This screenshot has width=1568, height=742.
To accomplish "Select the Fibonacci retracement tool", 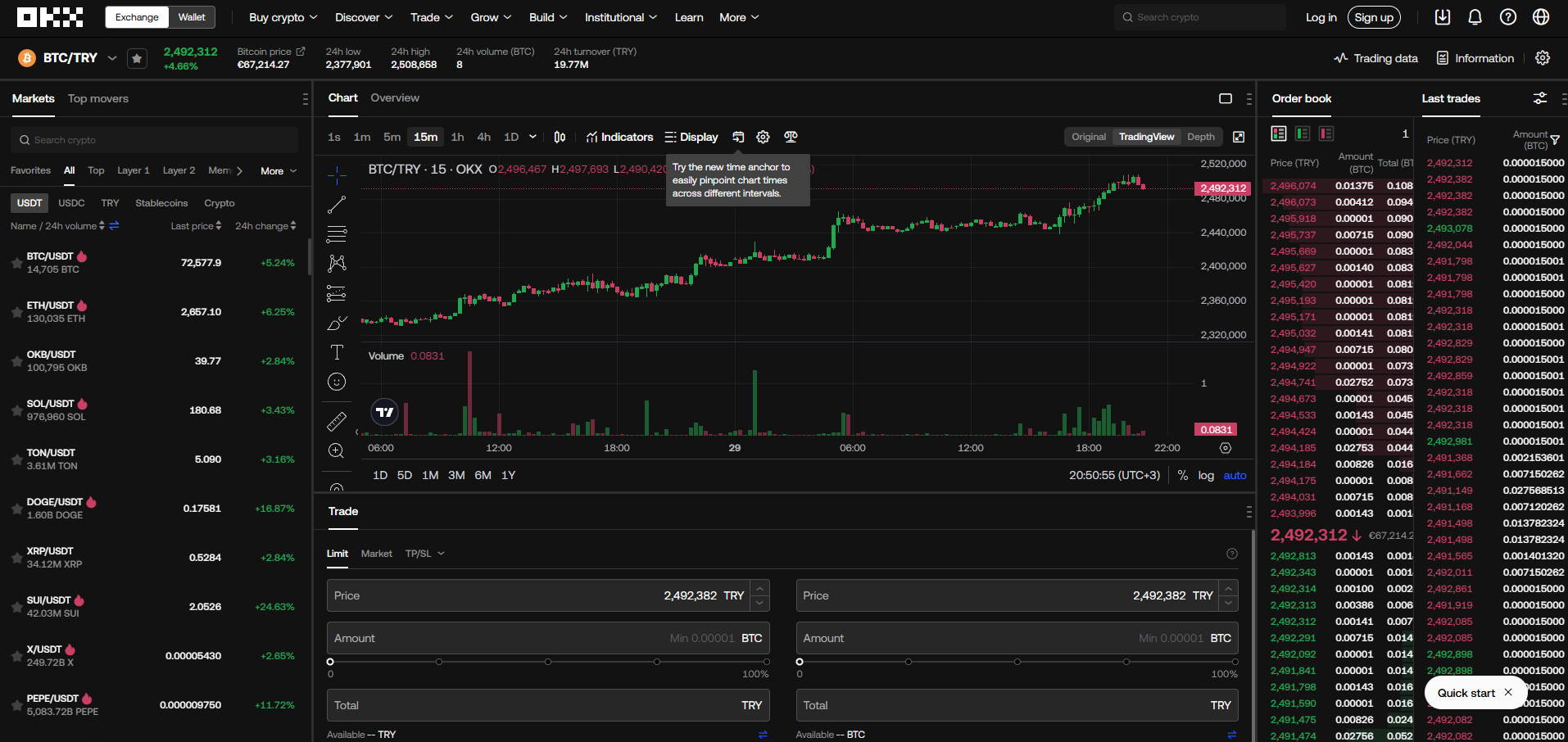I will point(337,234).
